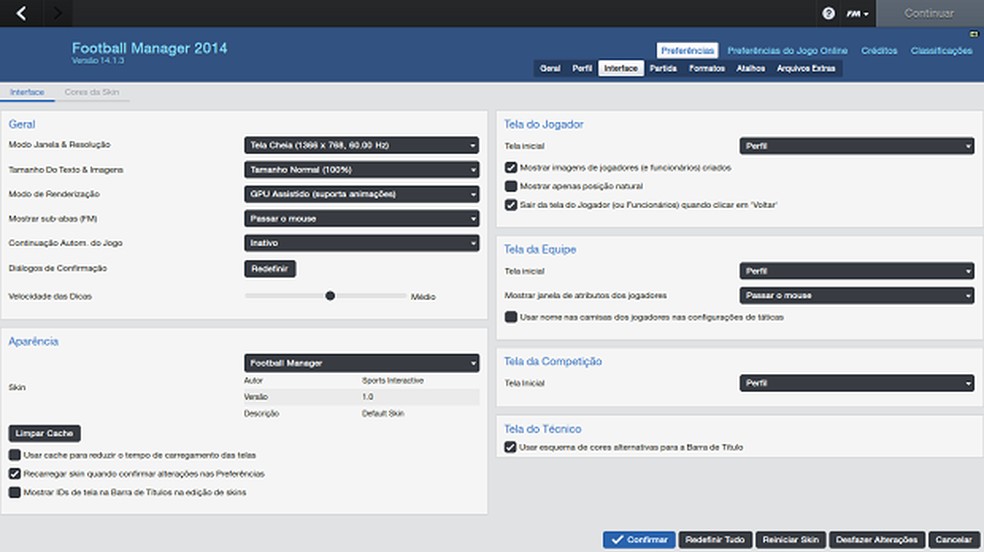Viewport: 984px width, 552px height.
Task: Click the Cancelar button
Action: [953, 539]
